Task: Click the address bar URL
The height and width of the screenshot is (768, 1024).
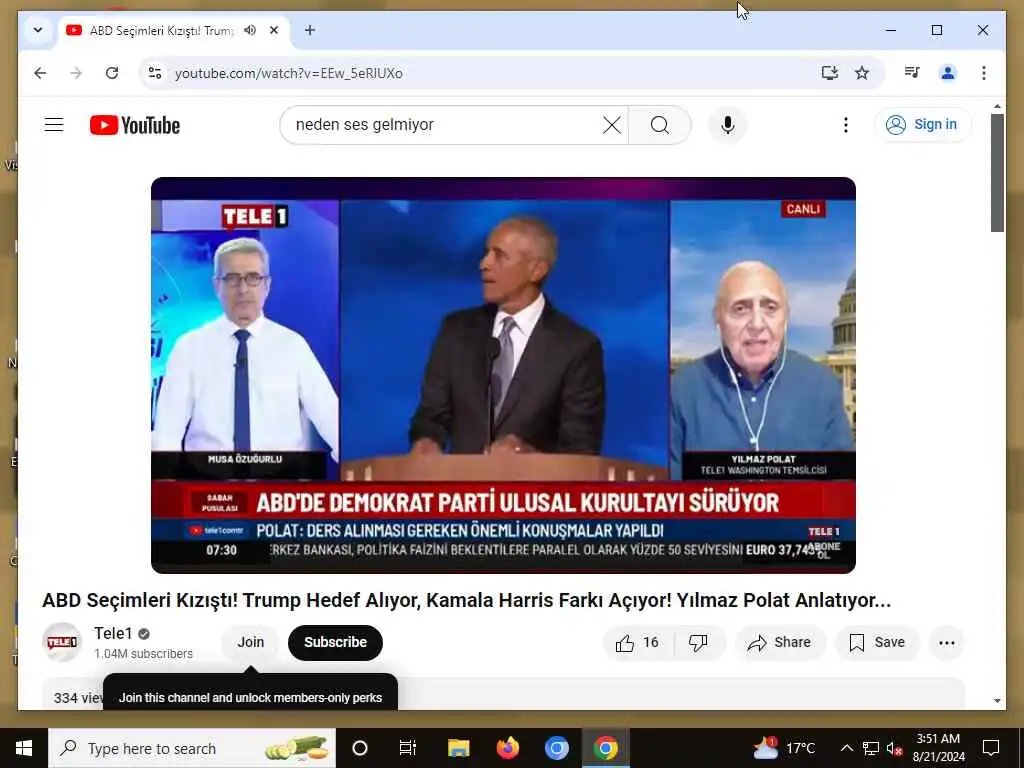Action: coord(289,73)
